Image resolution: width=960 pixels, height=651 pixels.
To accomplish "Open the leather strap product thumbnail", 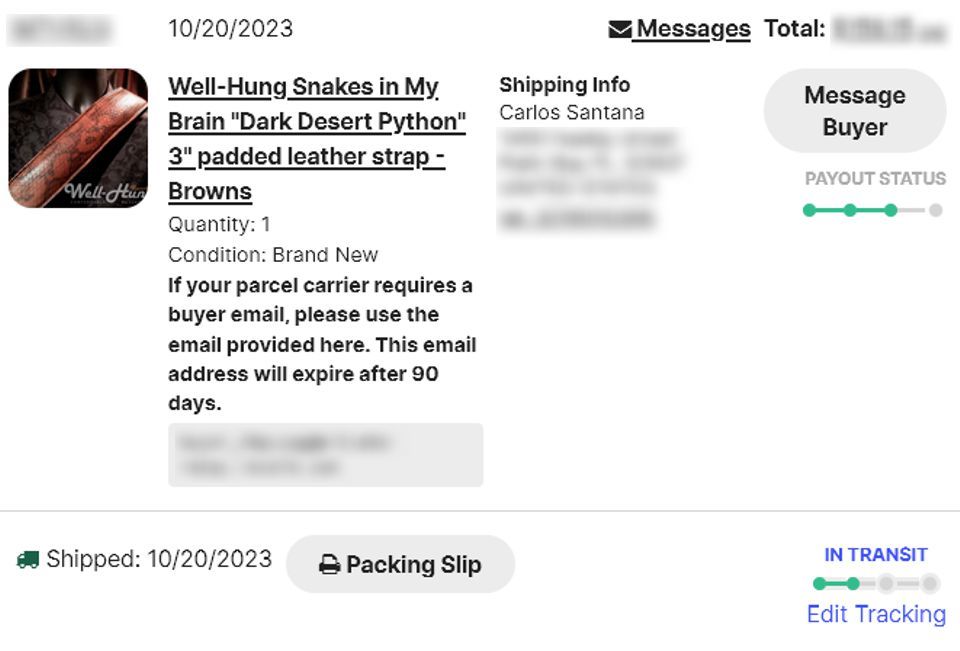I will pos(78,138).
